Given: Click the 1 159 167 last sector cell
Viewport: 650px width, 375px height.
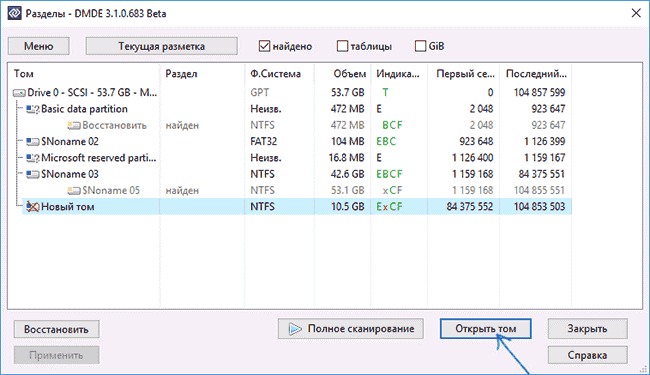Looking at the screenshot, I should click(544, 158).
